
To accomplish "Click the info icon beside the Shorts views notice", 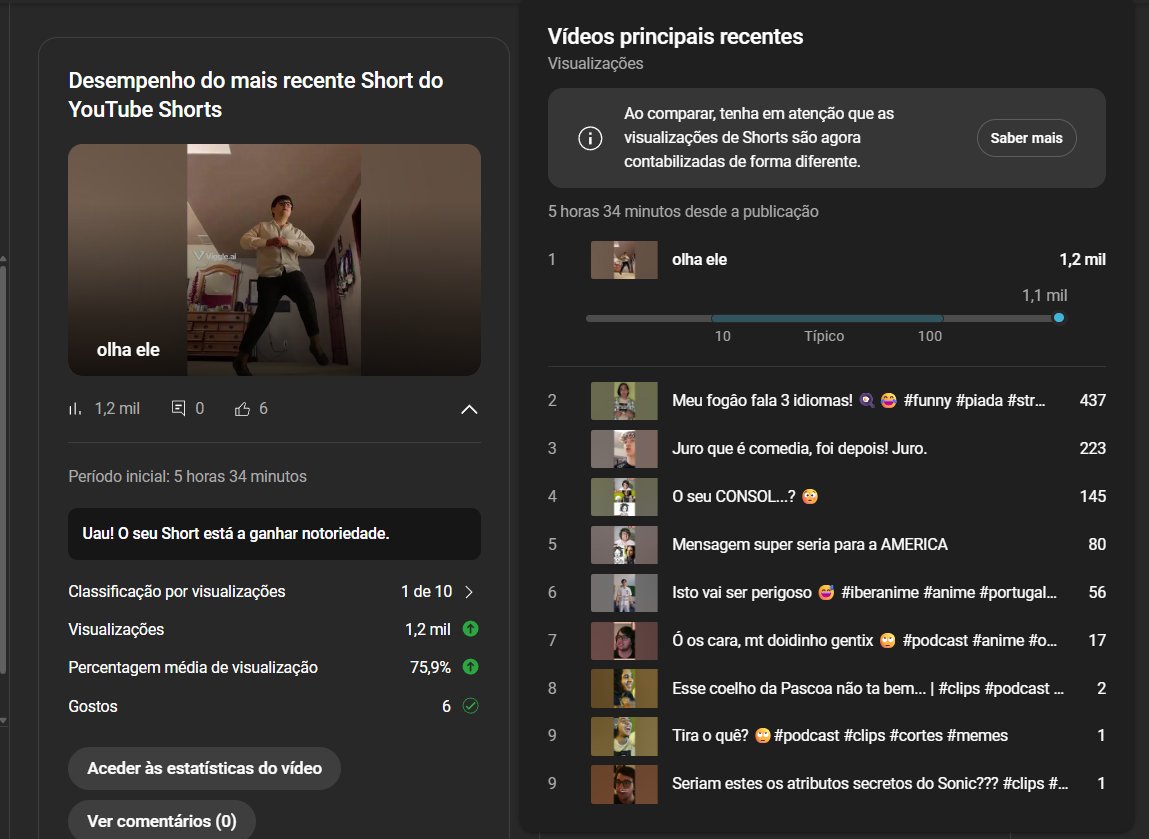I will click(590, 138).
